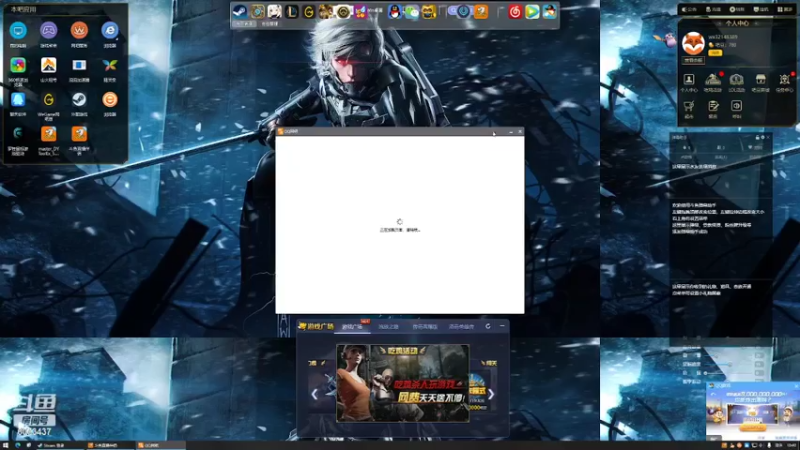
Task: Launch Steam icon in left app panel
Action: [x=79, y=99]
